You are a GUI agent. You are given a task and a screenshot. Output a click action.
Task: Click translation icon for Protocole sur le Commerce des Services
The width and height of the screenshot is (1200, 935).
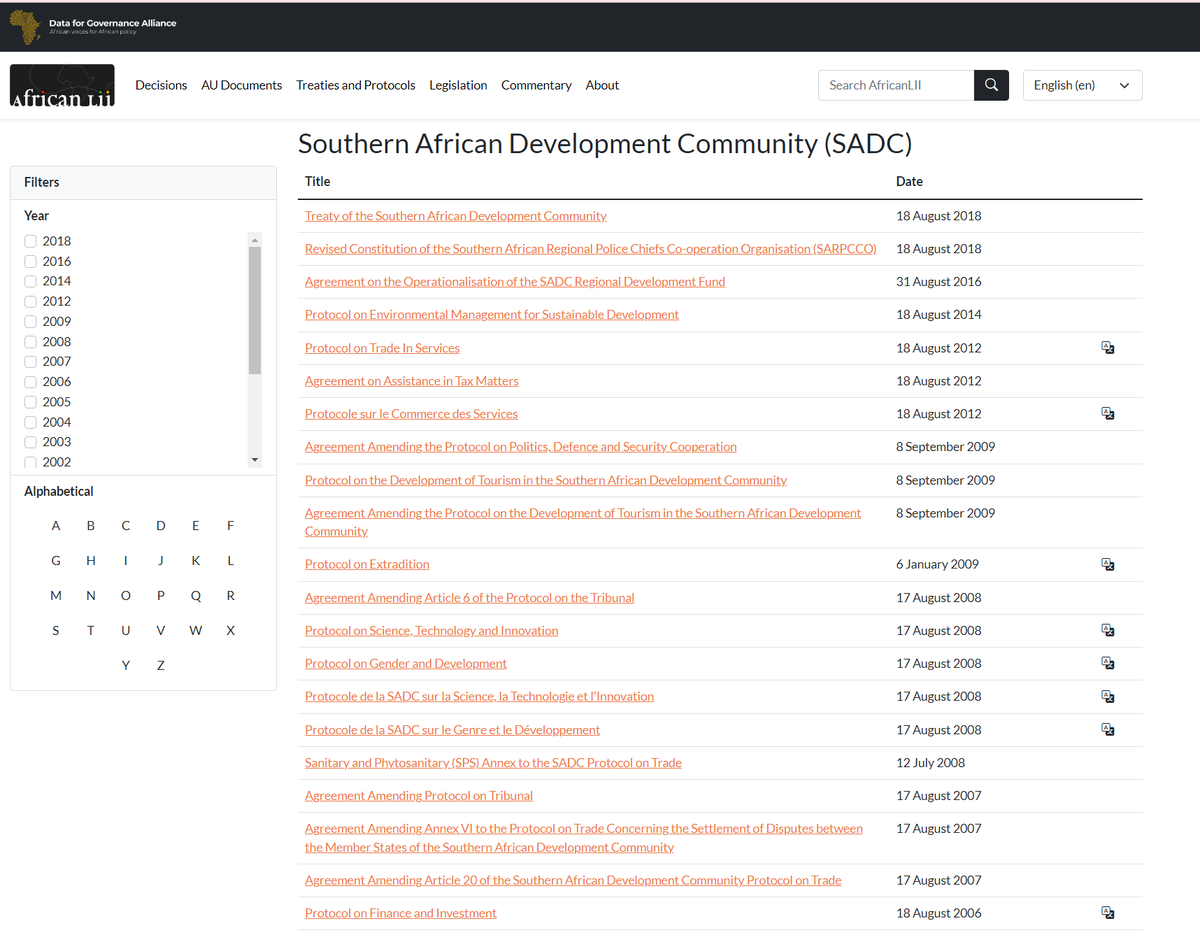tap(1108, 414)
